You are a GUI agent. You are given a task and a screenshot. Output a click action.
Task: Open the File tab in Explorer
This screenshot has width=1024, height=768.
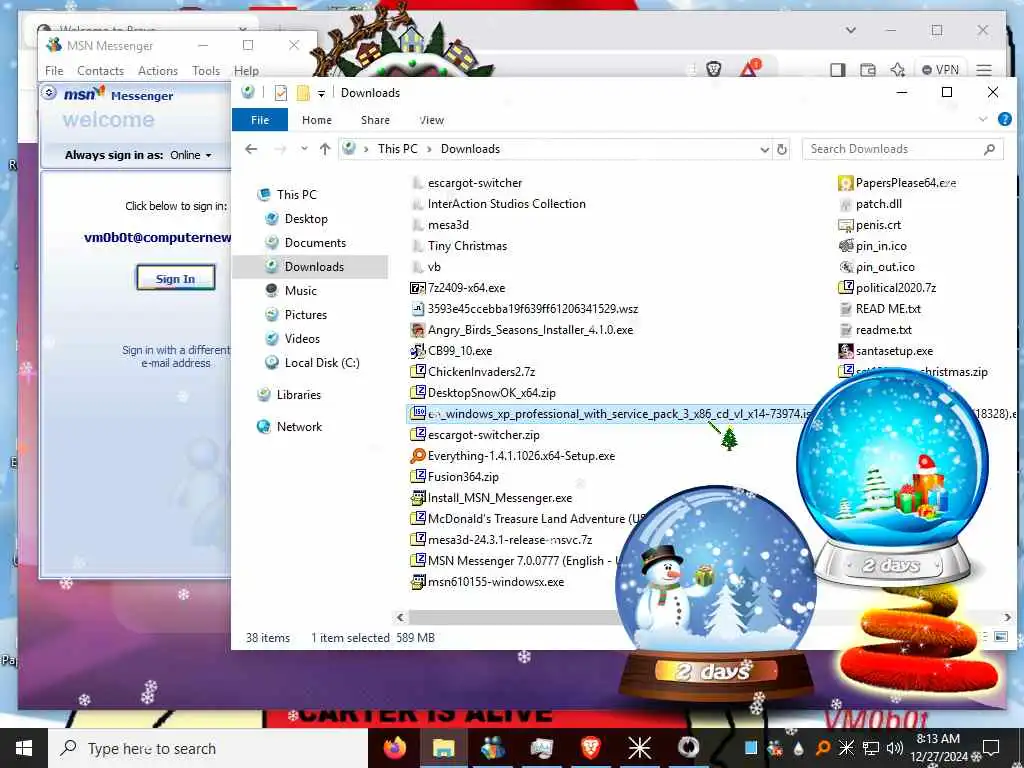260,120
